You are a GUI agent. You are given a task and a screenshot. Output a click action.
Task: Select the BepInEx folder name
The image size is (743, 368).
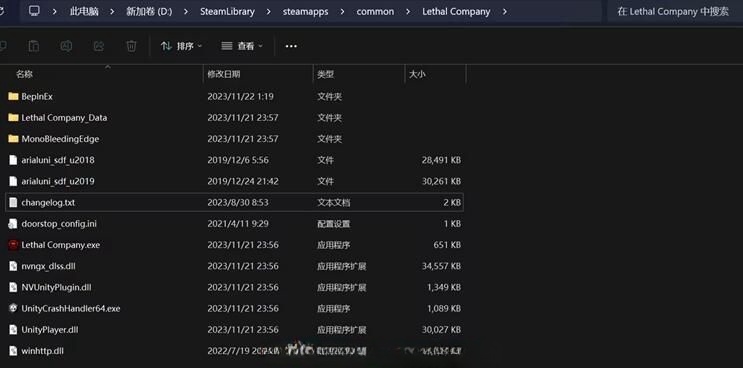tap(37, 97)
